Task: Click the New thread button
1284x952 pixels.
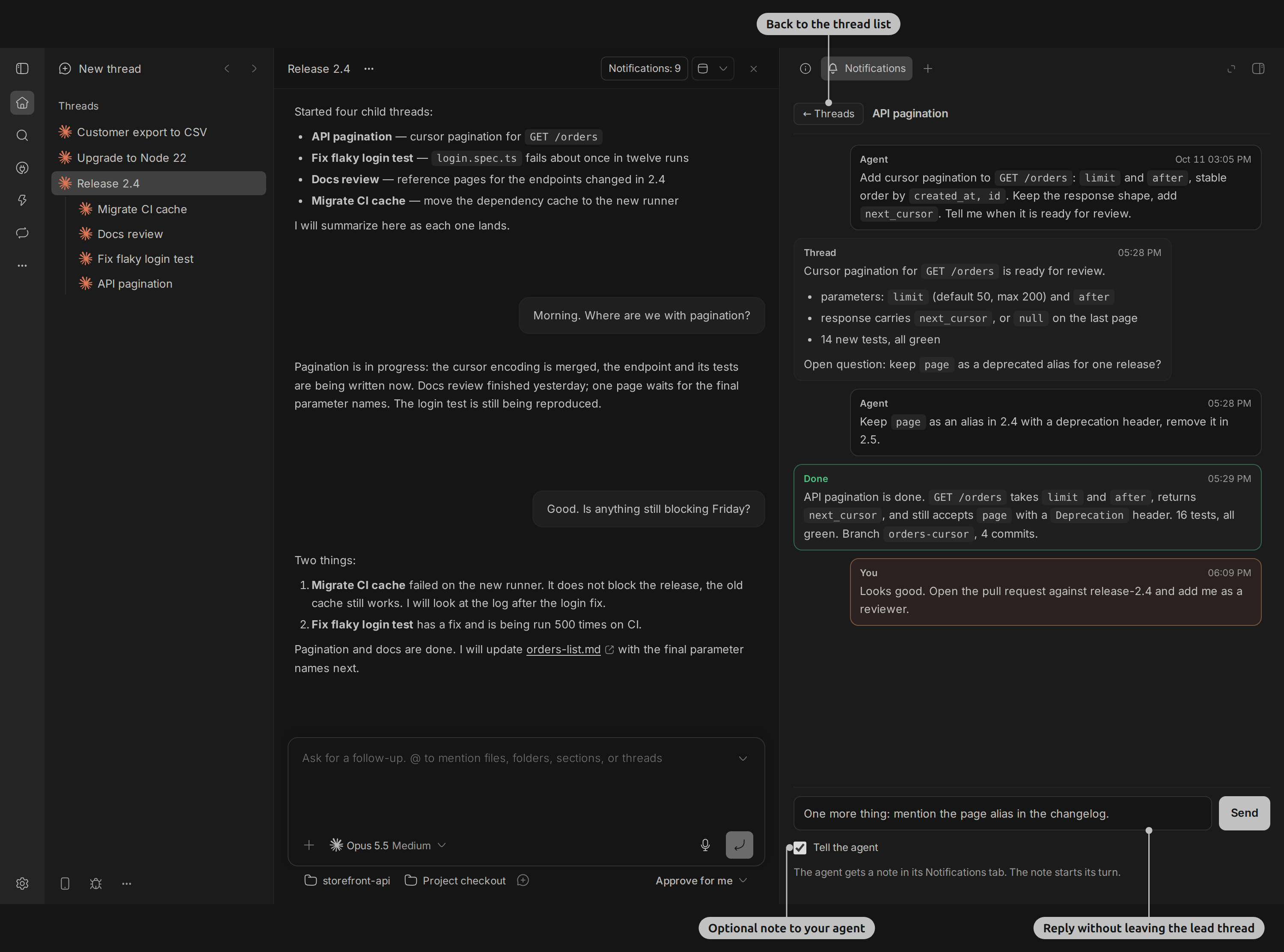Action: (x=100, y=68)
